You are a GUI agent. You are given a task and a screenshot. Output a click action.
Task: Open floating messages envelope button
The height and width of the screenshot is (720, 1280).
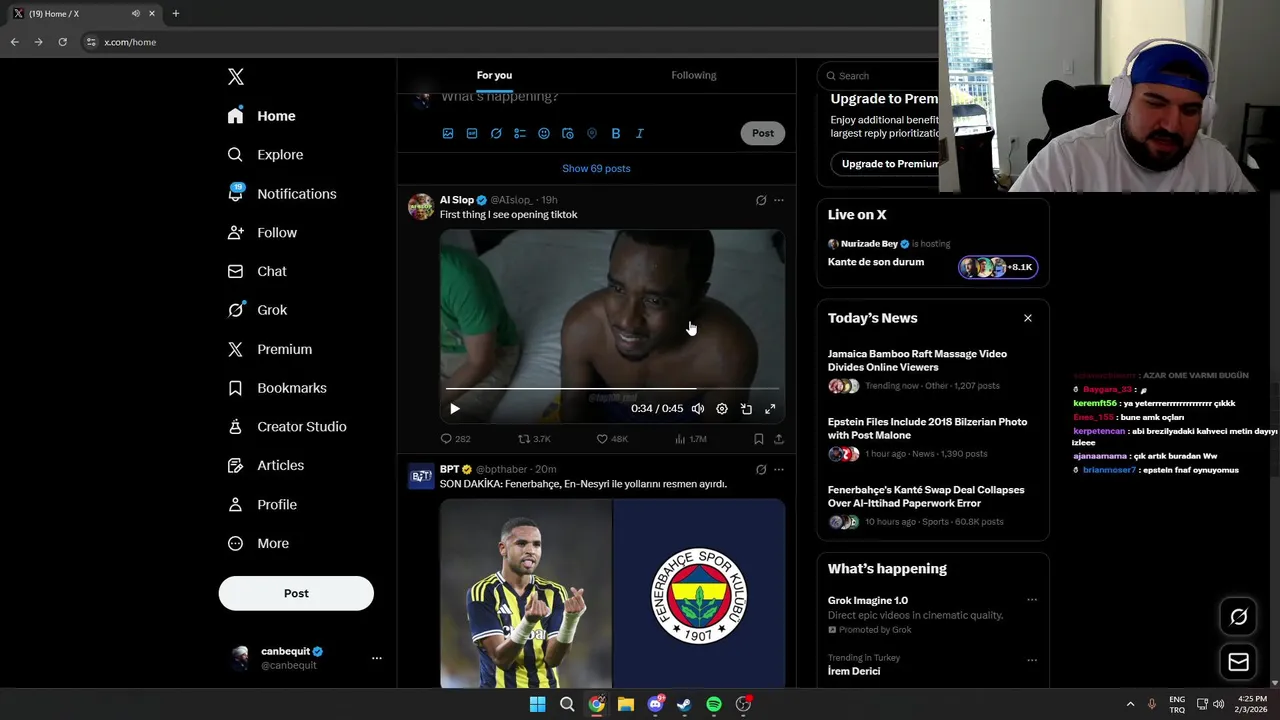coord(1238,662)
